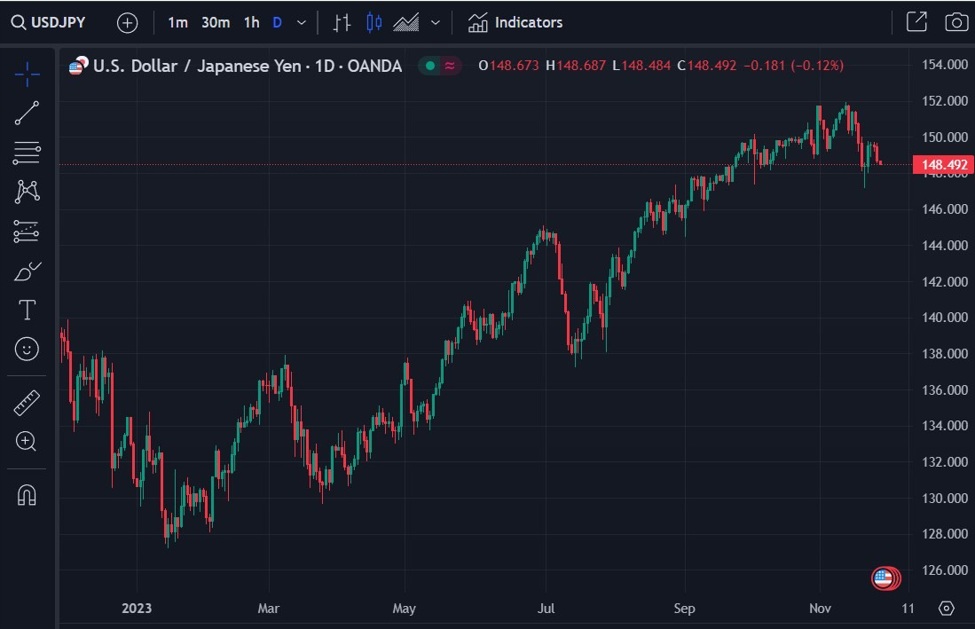
Task: Select the Trend Line drawing tool
Action: tap(27, 112)
